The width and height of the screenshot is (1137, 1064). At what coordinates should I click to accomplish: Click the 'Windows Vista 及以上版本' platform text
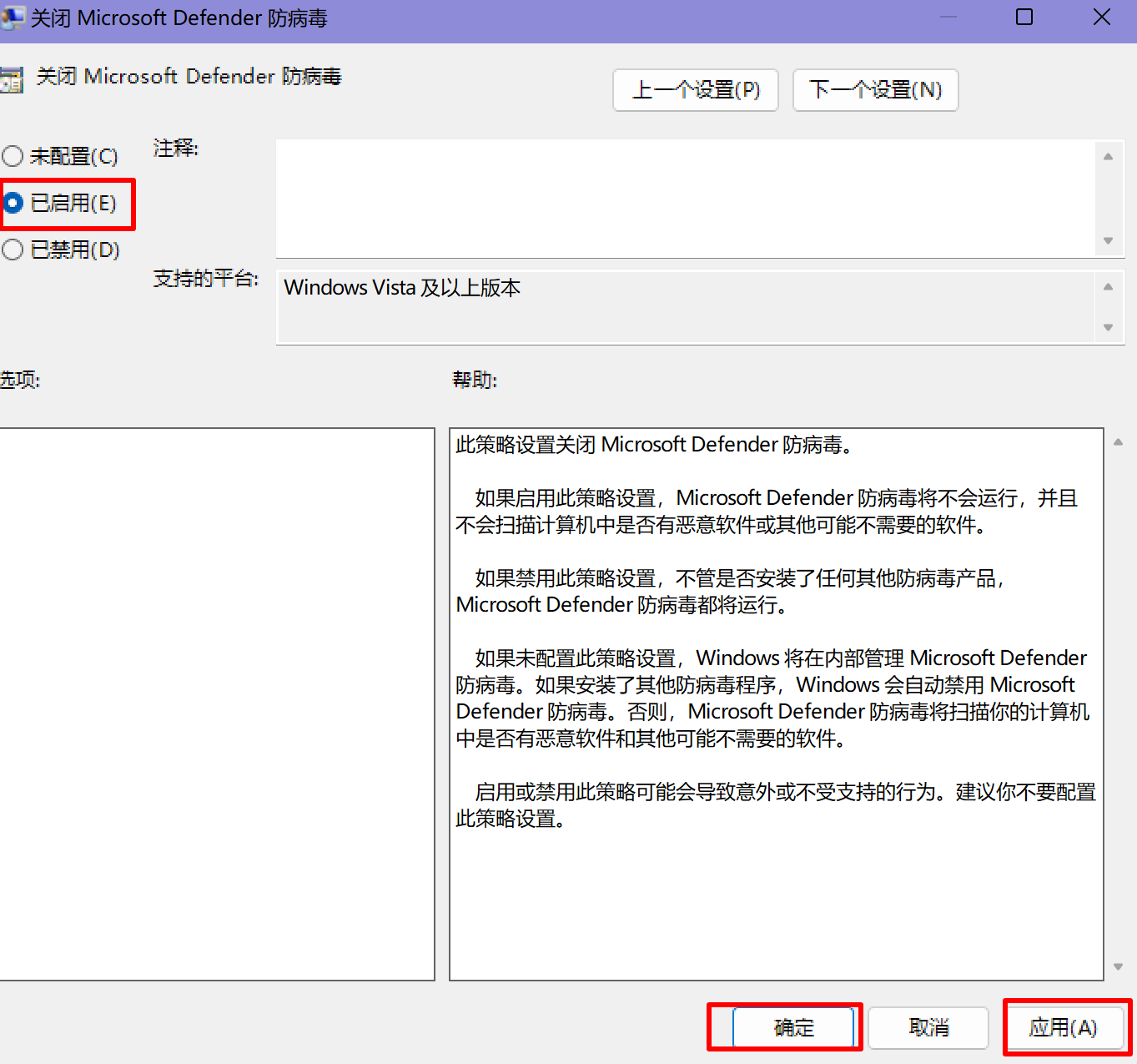tap(402, 288)
